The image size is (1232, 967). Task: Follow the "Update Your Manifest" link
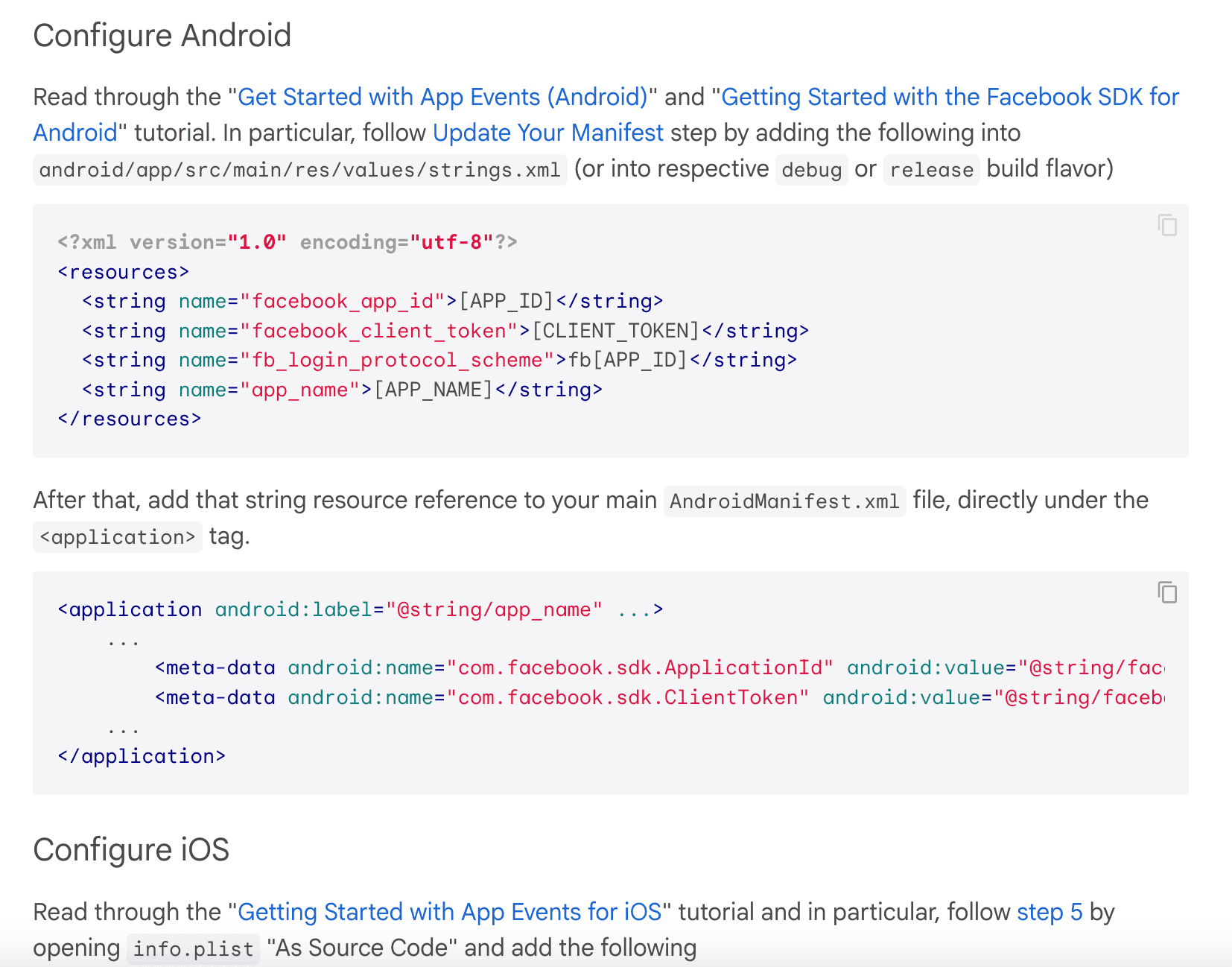pos(548,133)
